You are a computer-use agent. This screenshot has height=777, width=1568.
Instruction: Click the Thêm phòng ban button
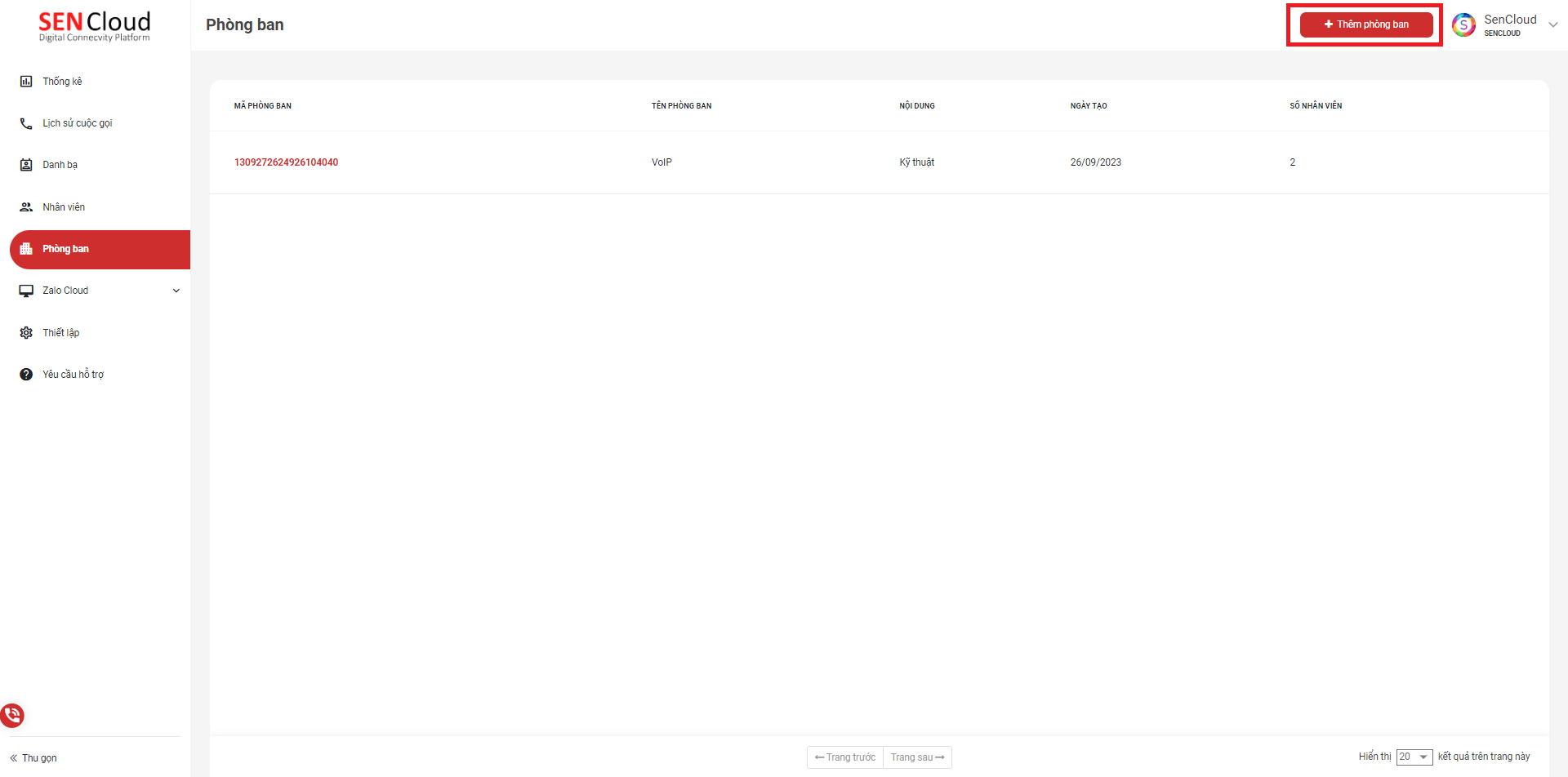click(x=1365, y=24)
